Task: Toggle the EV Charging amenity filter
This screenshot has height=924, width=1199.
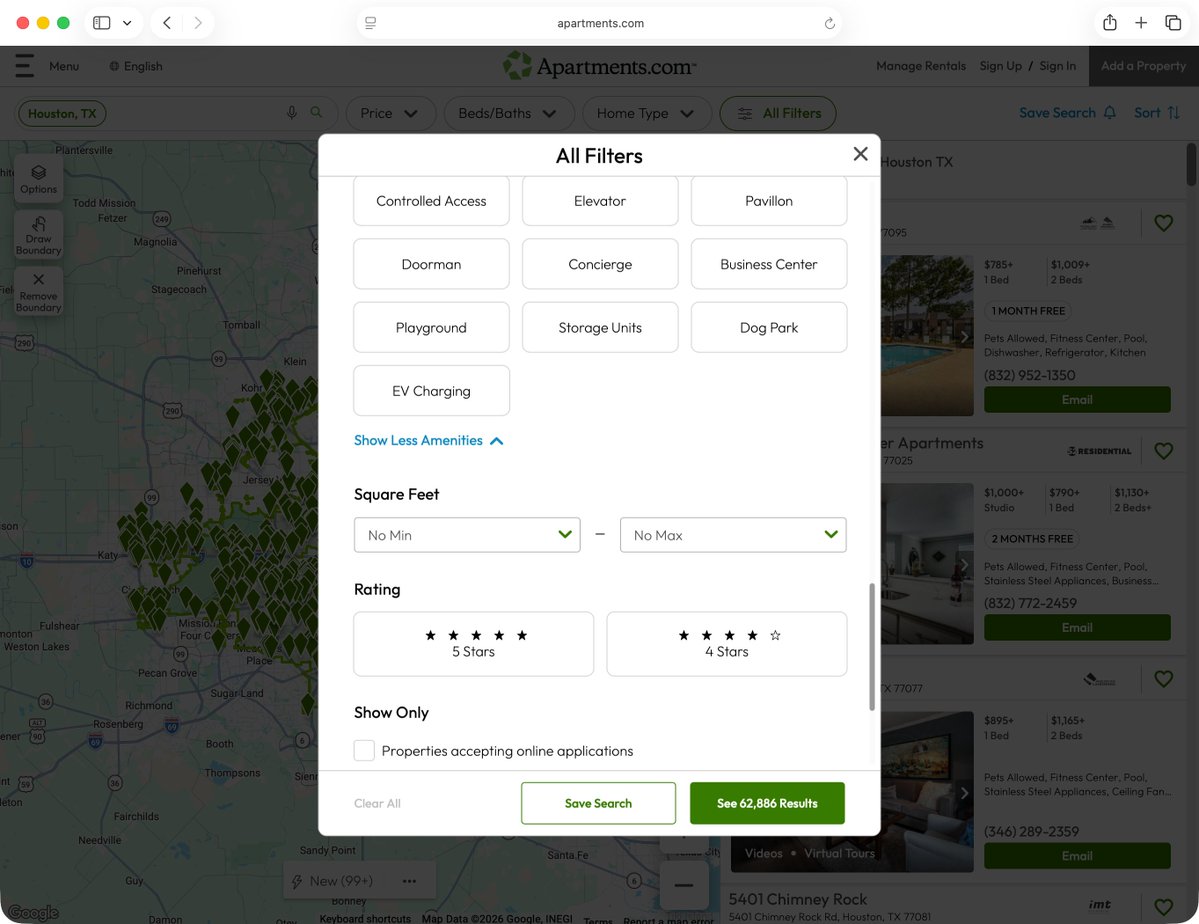Action: pos(431,391)
